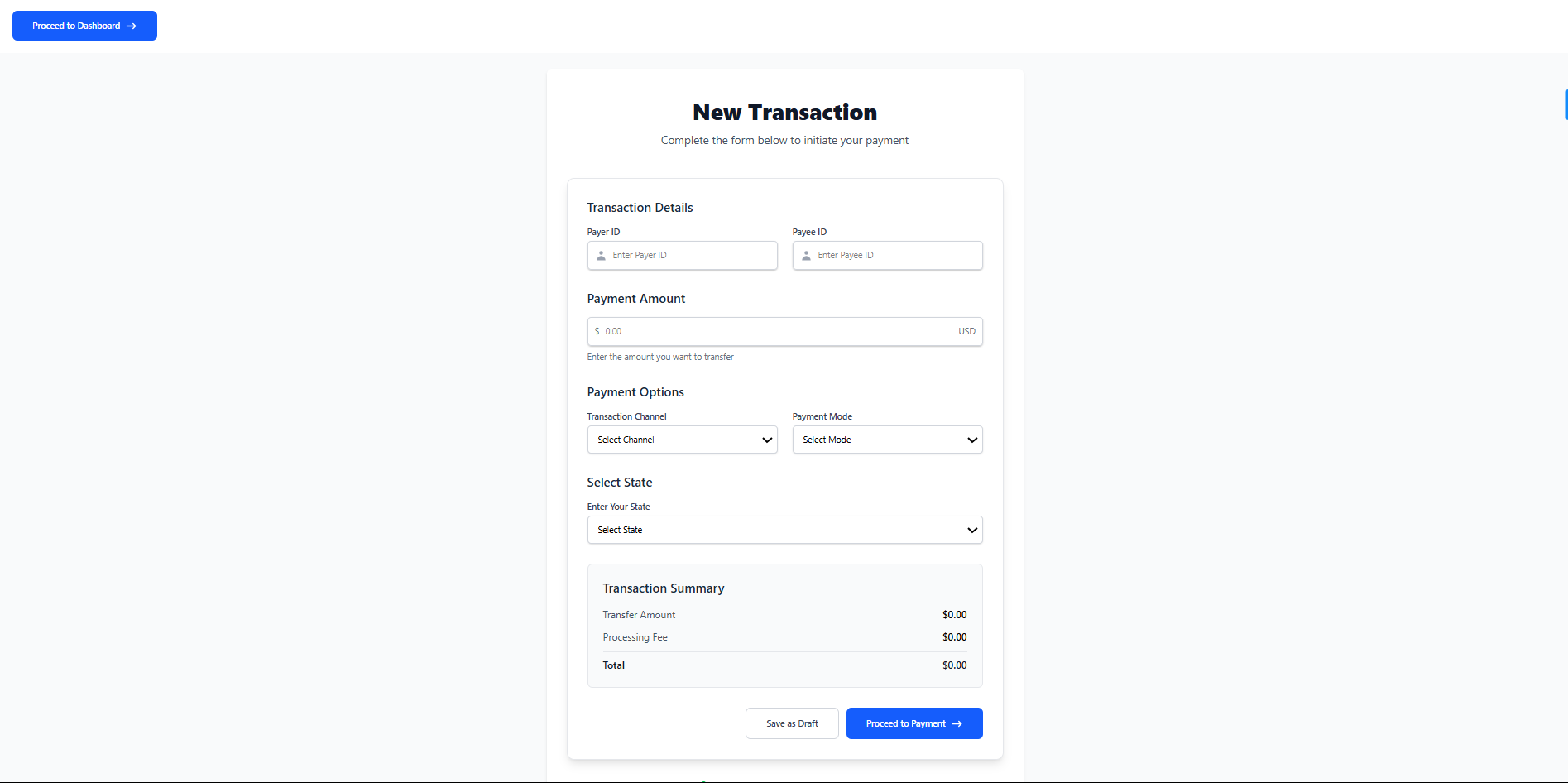Image resolution: width=1568 pixels, height=783 pixels.
Task: Click the person icon in Payer ID field
Action: point(602,256)
